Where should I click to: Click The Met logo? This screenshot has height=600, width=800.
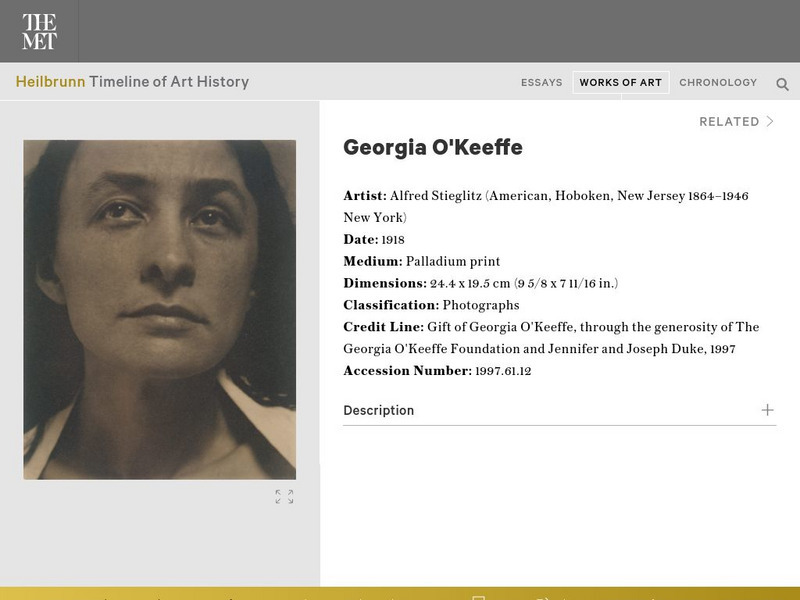coord(39,32)
